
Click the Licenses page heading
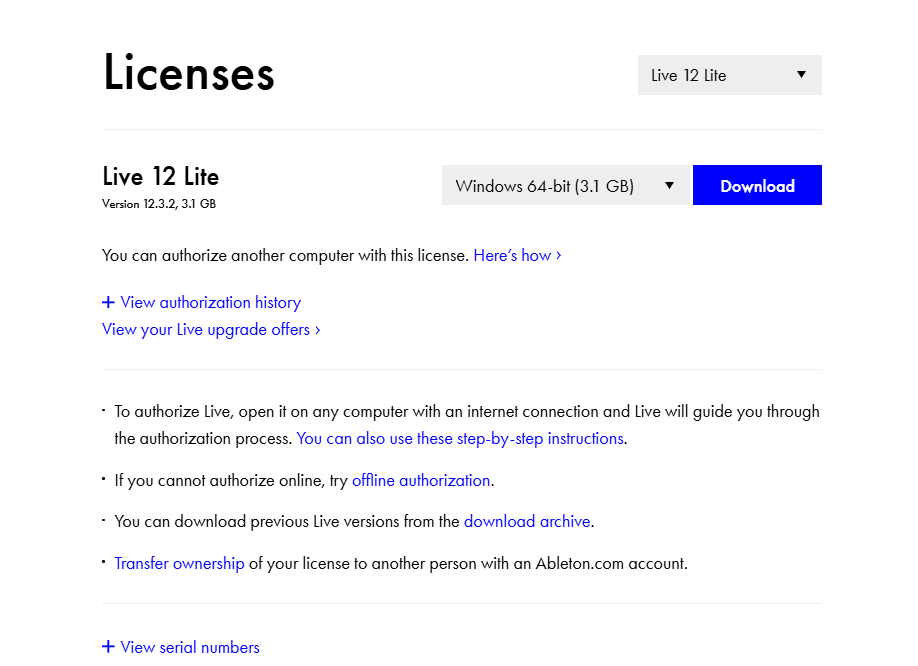(x=189, y=74)
